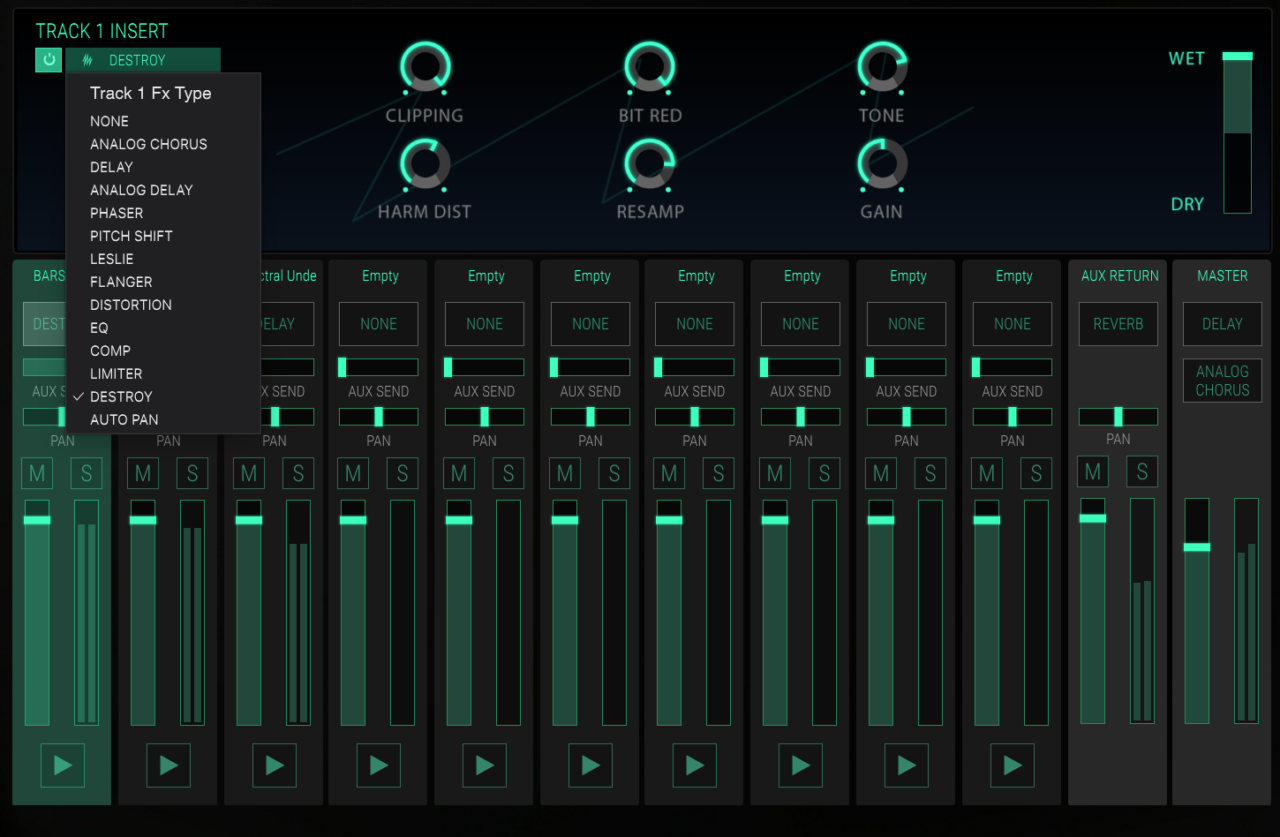Click the first Empty track's AUX SEND slider

coord(378,367)
